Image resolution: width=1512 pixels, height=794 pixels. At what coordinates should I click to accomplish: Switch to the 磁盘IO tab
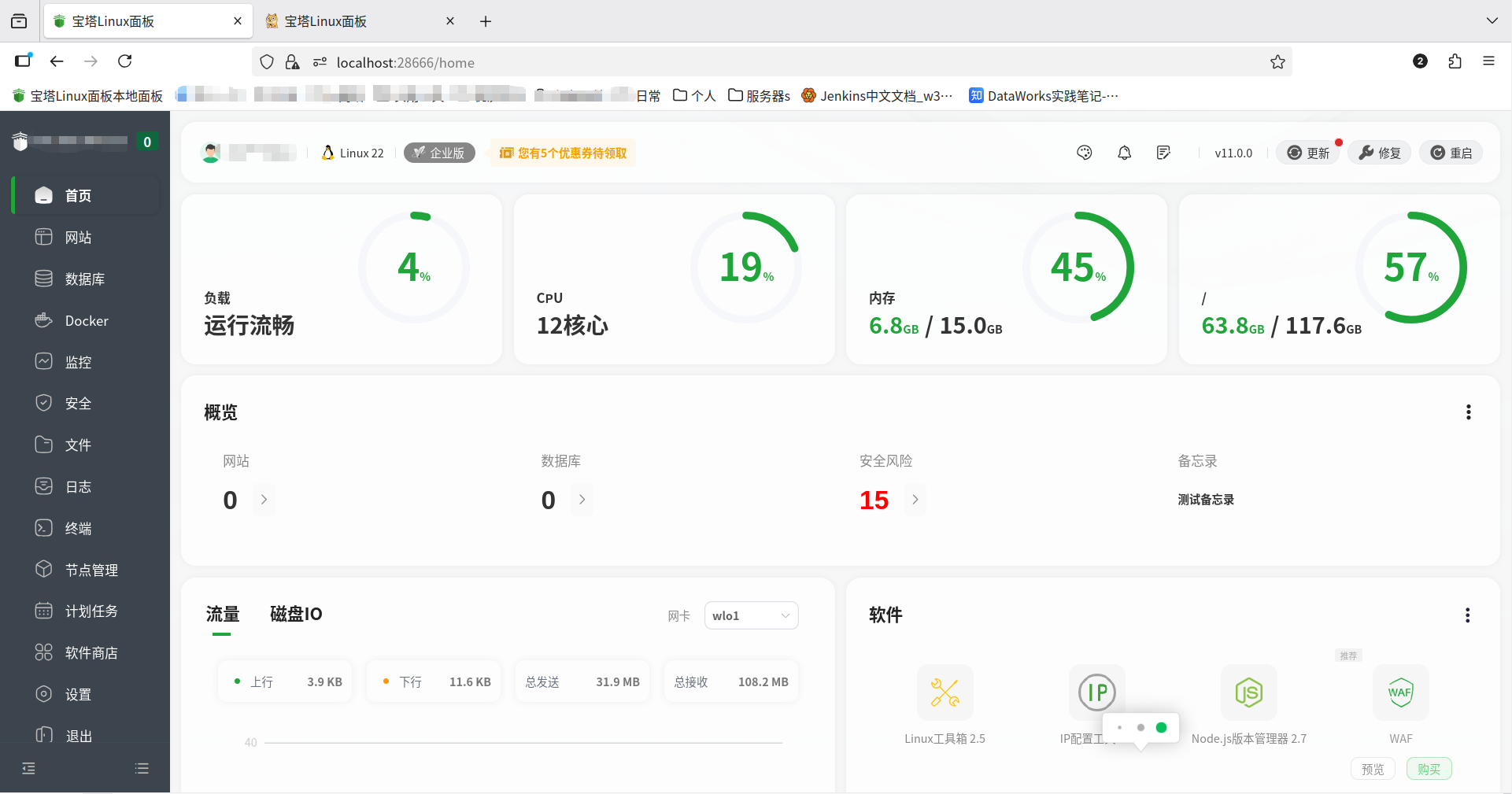[295, 614]
